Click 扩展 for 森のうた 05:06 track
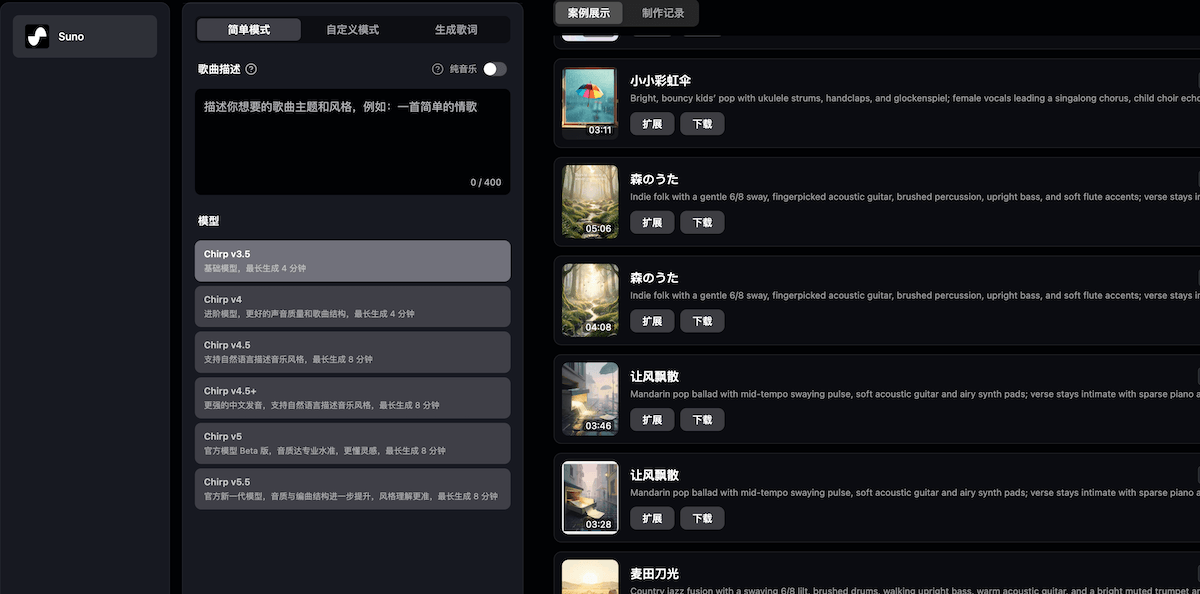The height and width of the screenshot is (594, 1200). [x=652, y=223]
